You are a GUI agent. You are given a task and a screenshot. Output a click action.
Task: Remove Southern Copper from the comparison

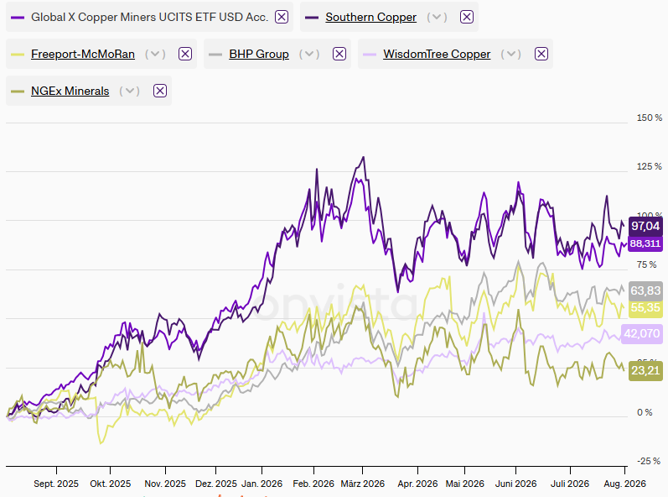[x=466, y=17]
